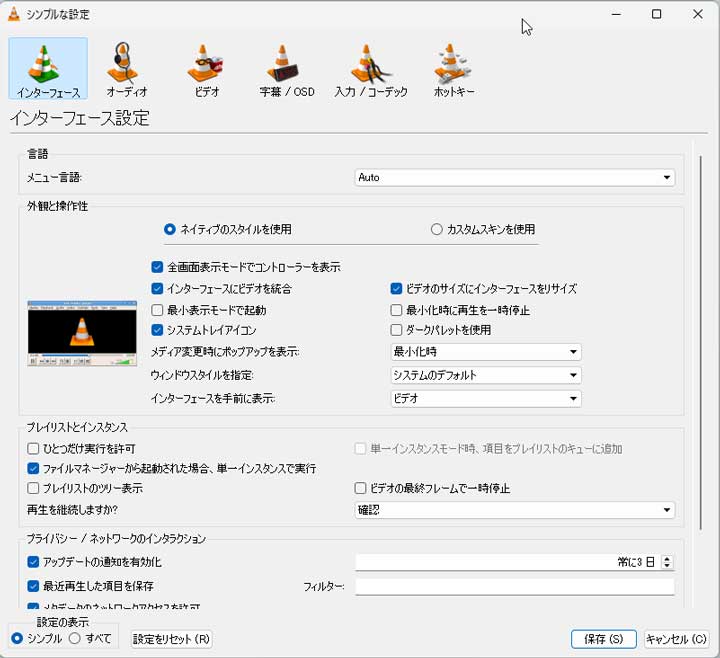Click the 設定をリセット (R) button
The image size is (720, 658).
pyautogui.click(x=171, y=639)
